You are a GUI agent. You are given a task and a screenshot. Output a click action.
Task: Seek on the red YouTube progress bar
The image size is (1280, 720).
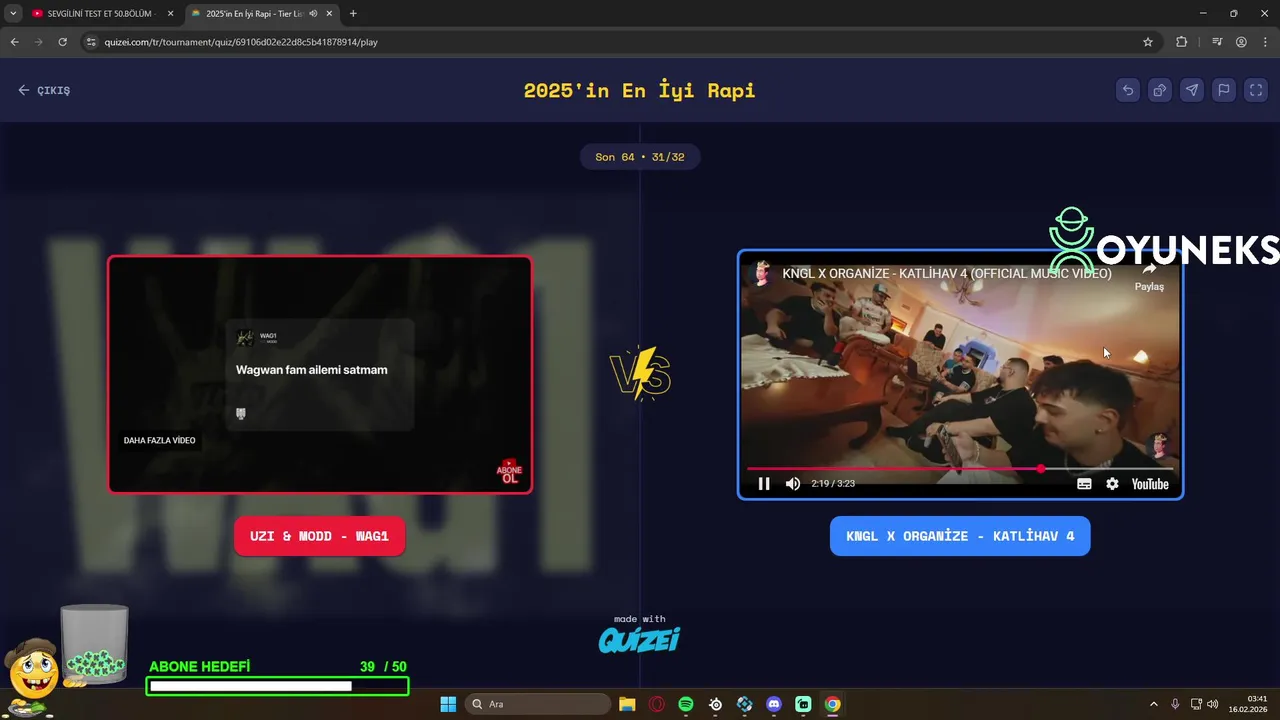click(960, 468)
